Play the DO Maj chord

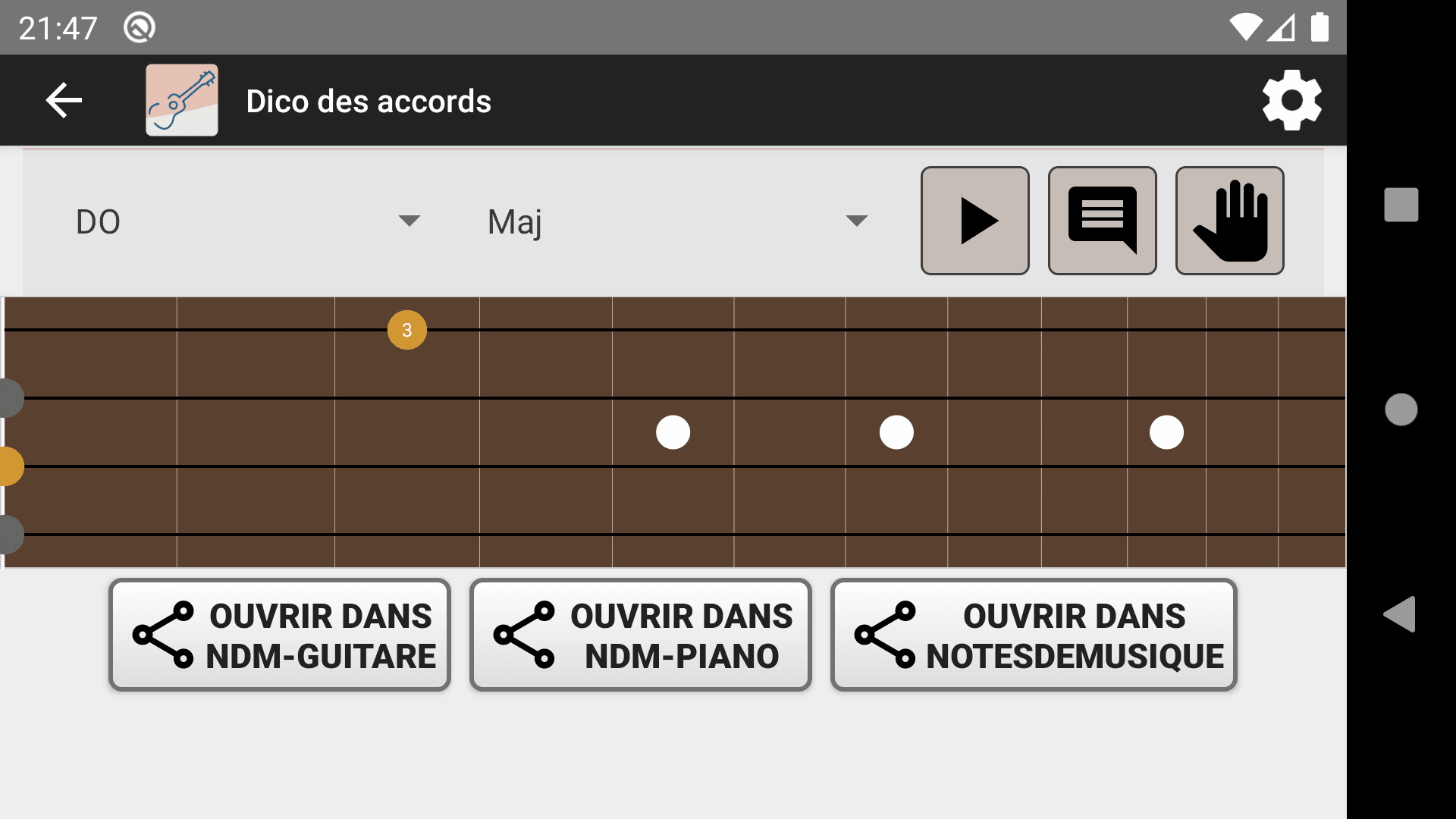tap(974, 220)
